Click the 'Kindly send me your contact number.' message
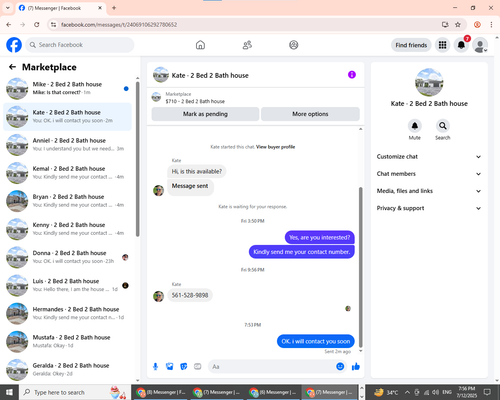Image resolution: width=500 pixels, height=400 pixels. pos(302,252)
